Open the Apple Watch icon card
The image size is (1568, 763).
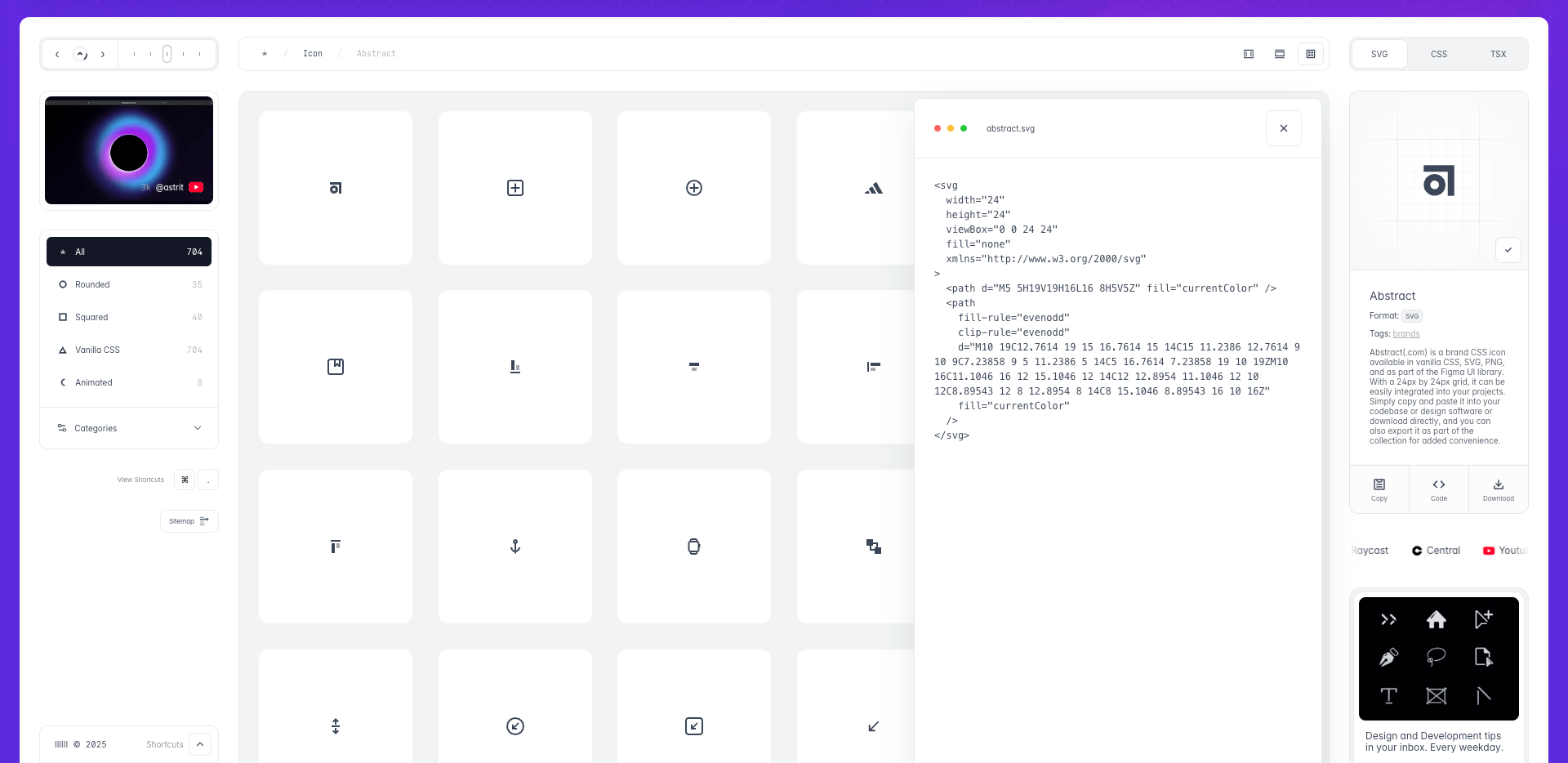coord(694,547)
